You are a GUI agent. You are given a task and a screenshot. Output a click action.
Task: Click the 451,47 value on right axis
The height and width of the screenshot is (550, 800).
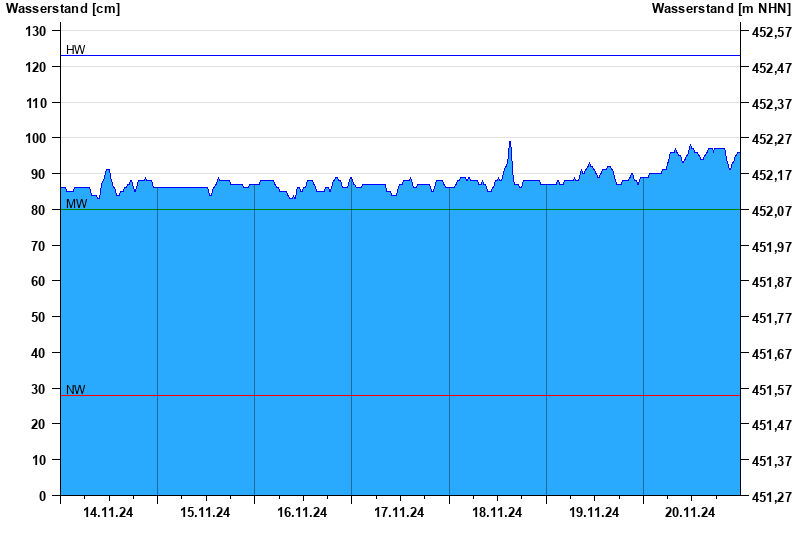(x=772, y=425)
